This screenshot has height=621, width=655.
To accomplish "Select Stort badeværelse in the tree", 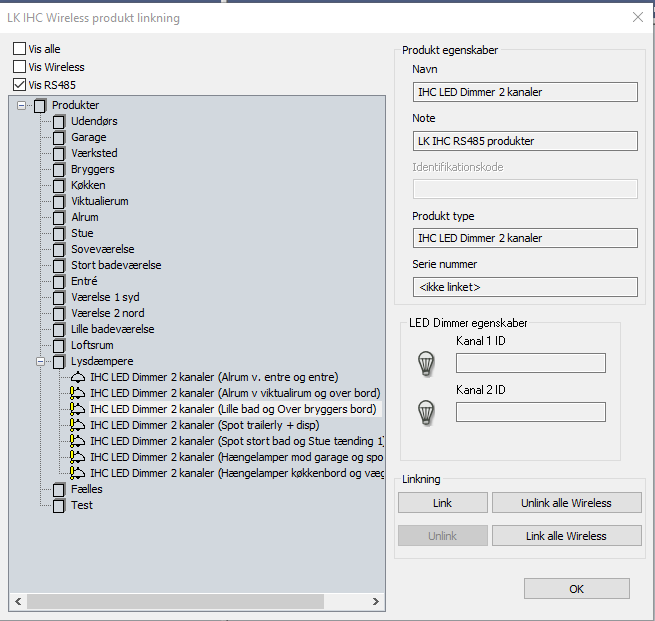I will tap(116, 265).
